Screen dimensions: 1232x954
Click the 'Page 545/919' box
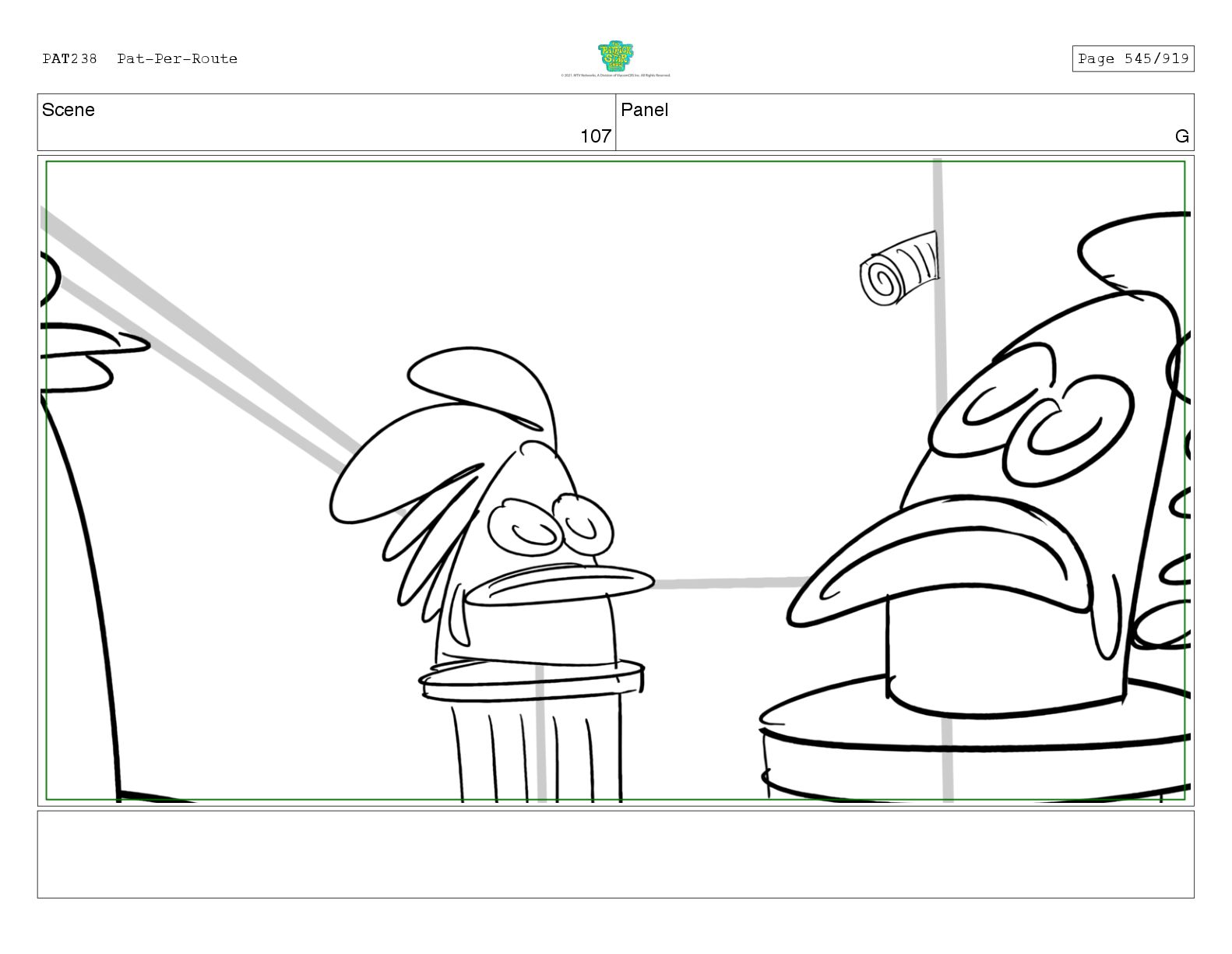[x=1132, y=58]
